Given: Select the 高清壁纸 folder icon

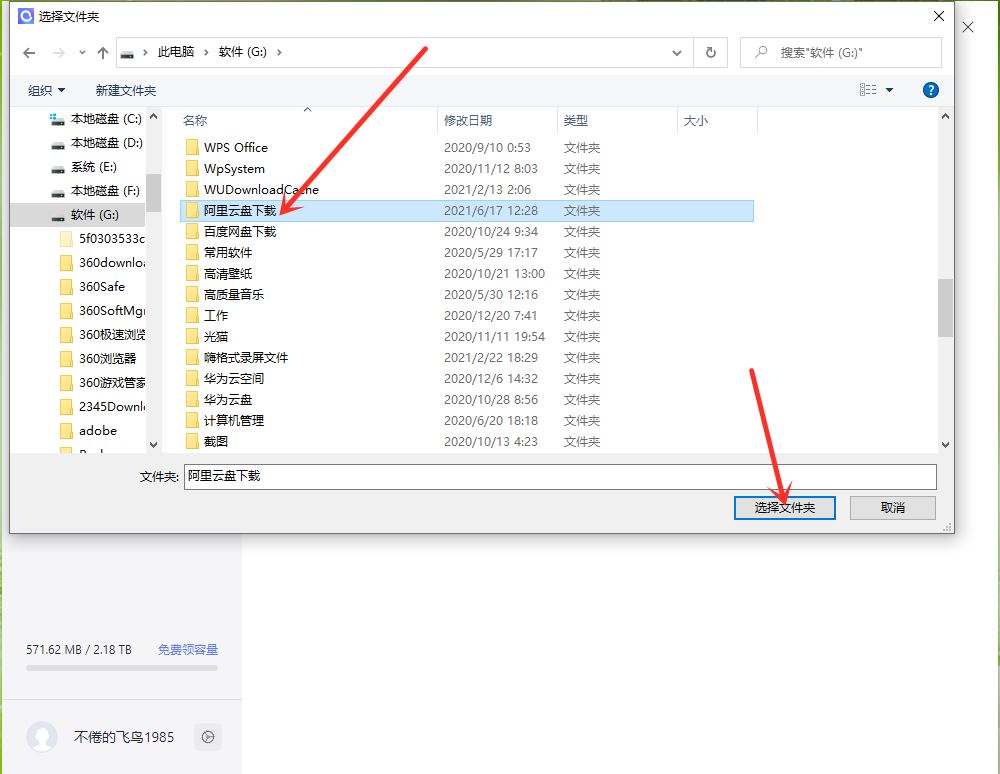Looking at the screenshot, I should (x=192, y=274).
